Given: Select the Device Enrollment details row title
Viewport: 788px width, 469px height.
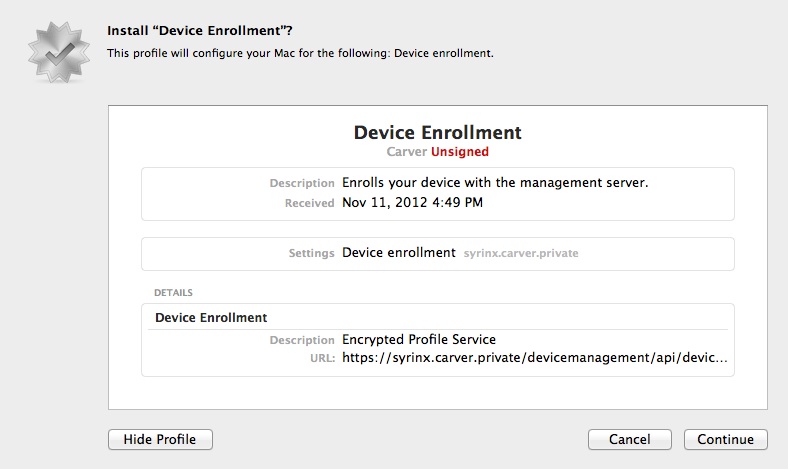Looking at the screenshot, I should coord(211,317).
